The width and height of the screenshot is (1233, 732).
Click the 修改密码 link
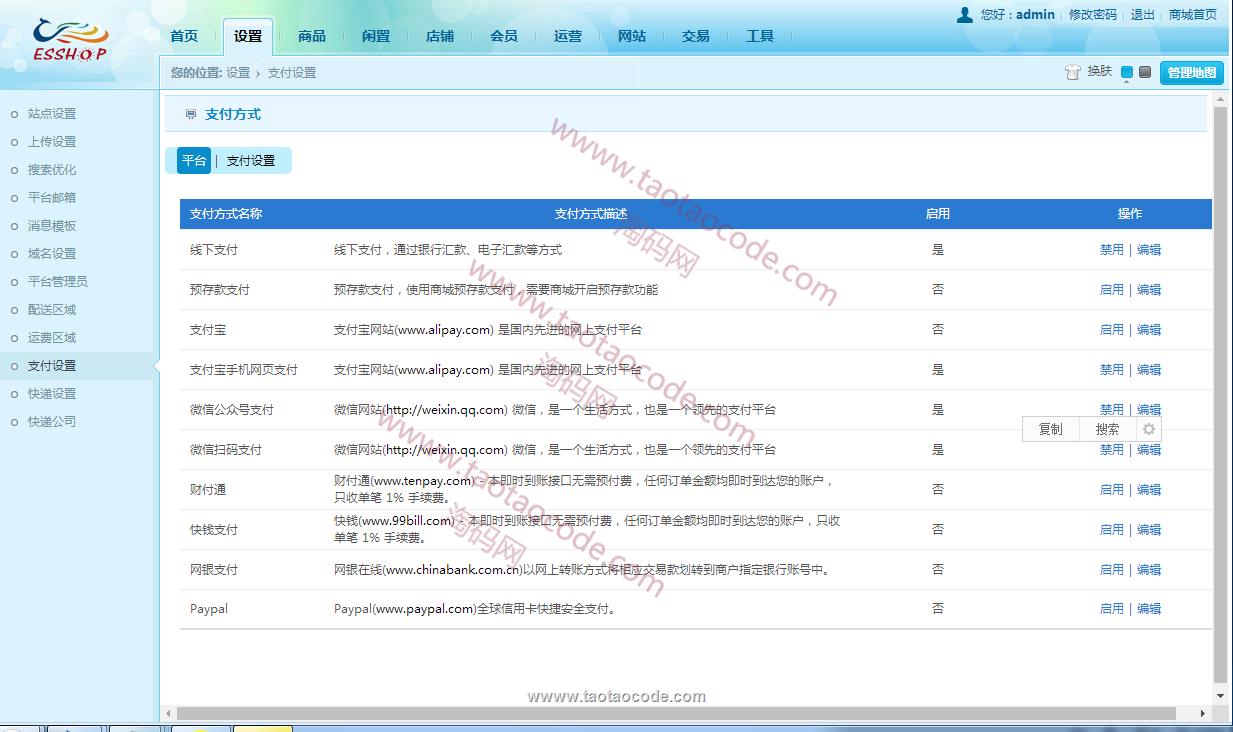[x=1092, y=14]
